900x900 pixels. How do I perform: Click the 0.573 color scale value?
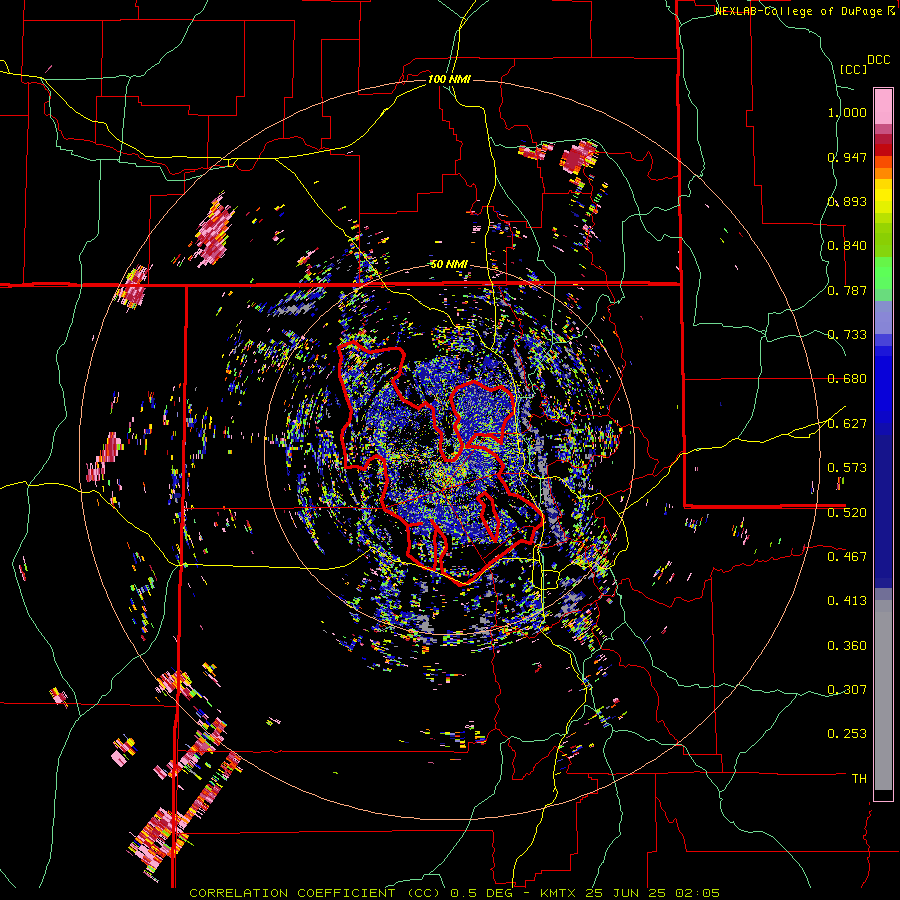(847, 468)
